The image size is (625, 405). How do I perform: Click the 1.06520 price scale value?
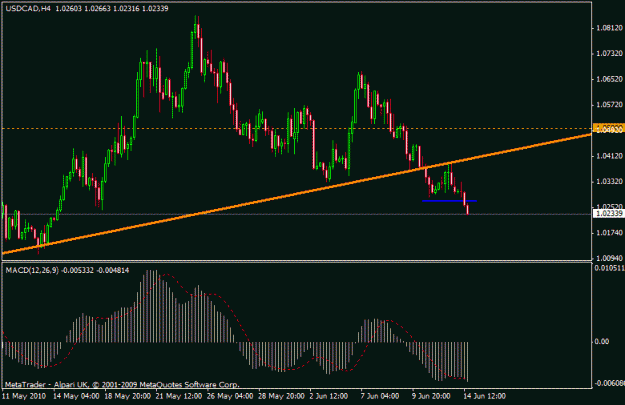[x=609, y=79]
